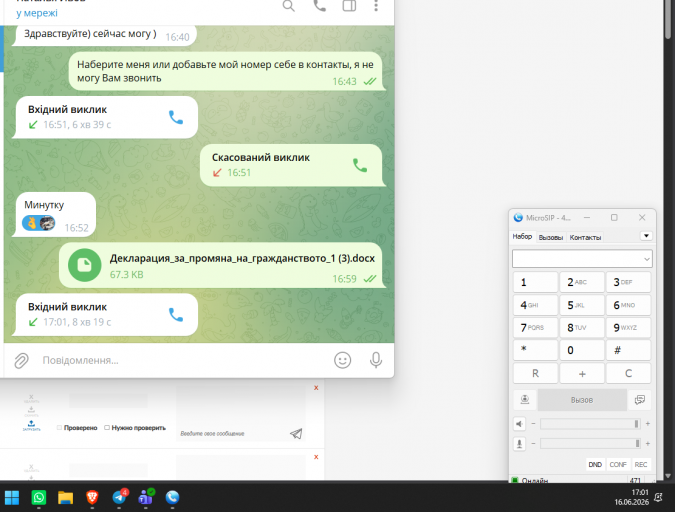Click the Декларация_за_промяна_на_гражданството_1 (3).docx filename
The image size is (675, 512).
242,258
